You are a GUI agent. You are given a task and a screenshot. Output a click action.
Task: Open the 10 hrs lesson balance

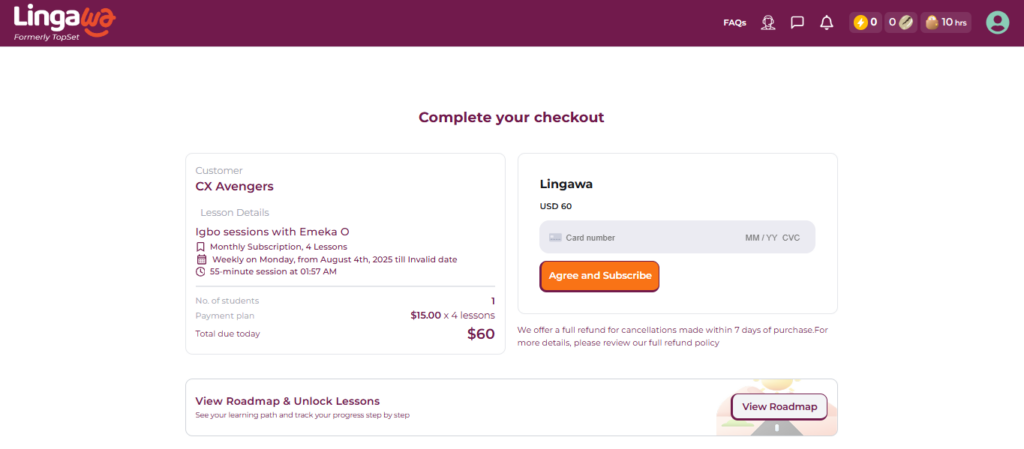click(x=946, y=22)
